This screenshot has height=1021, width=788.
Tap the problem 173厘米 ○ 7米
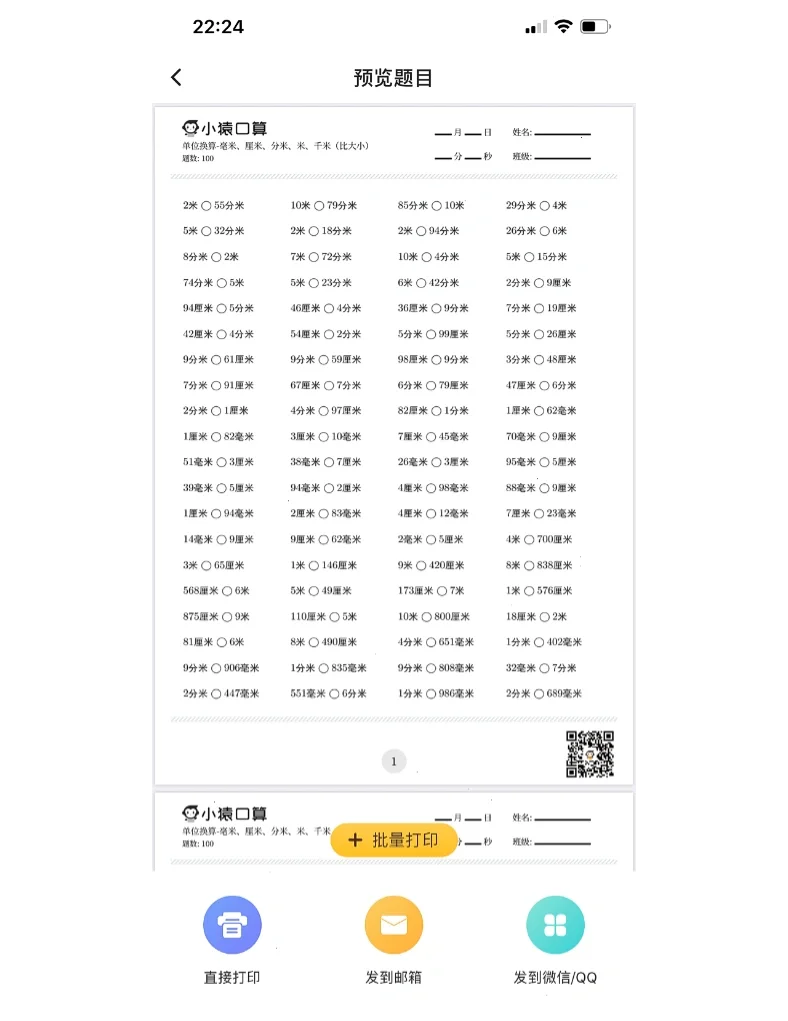(431, 591)
